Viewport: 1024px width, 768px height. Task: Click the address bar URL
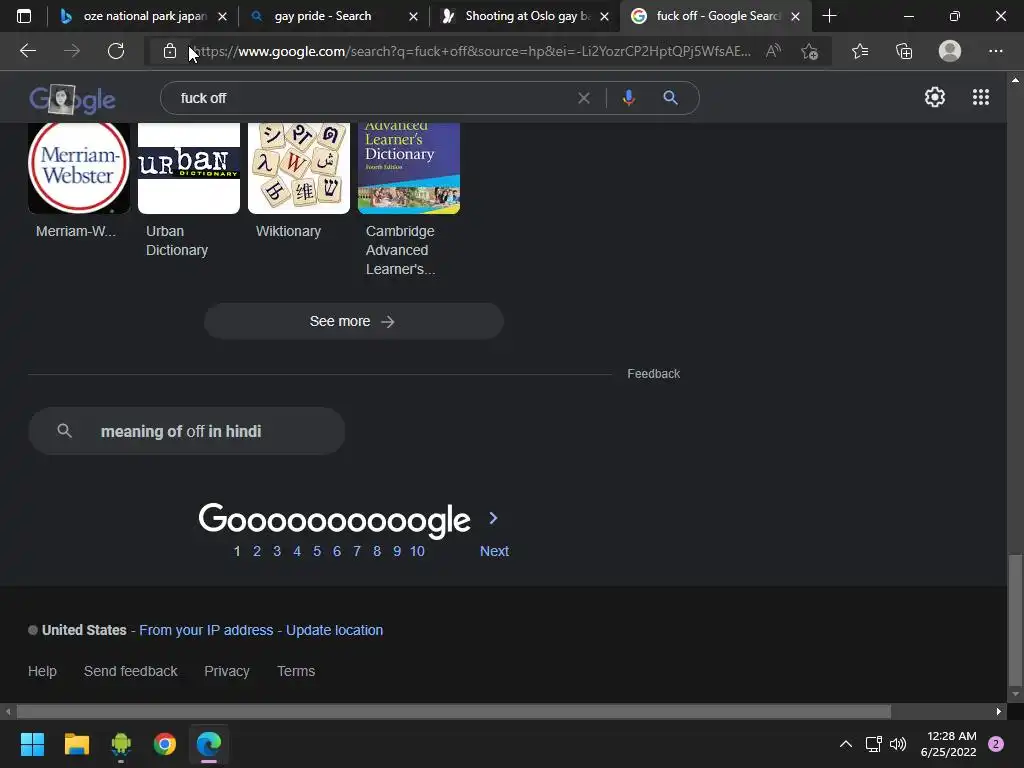tap(470, 51)
